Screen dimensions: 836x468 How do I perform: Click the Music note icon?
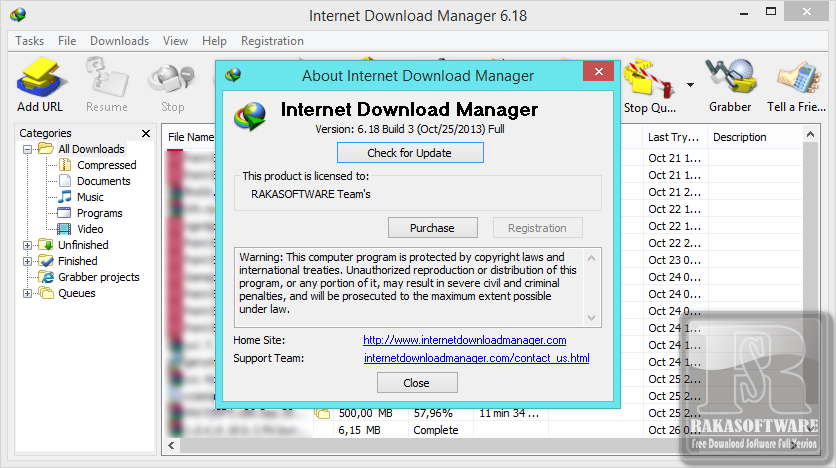point(65,197)
